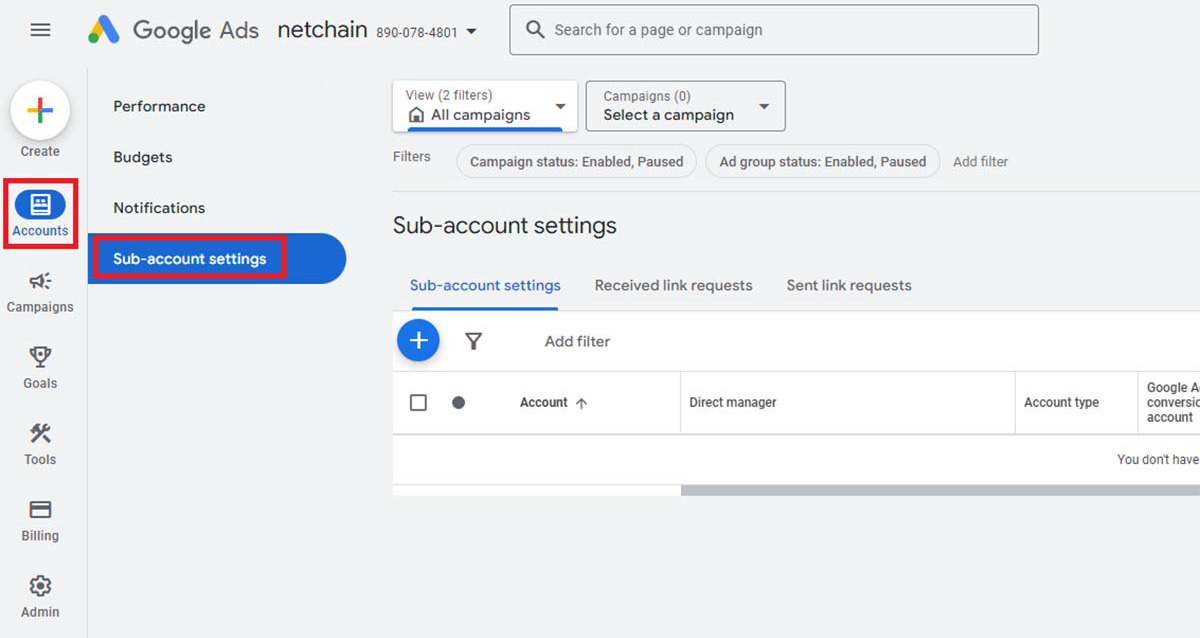Switch to Received link requests tab
Screen dimensions: 1200x638
click(673, 285)
